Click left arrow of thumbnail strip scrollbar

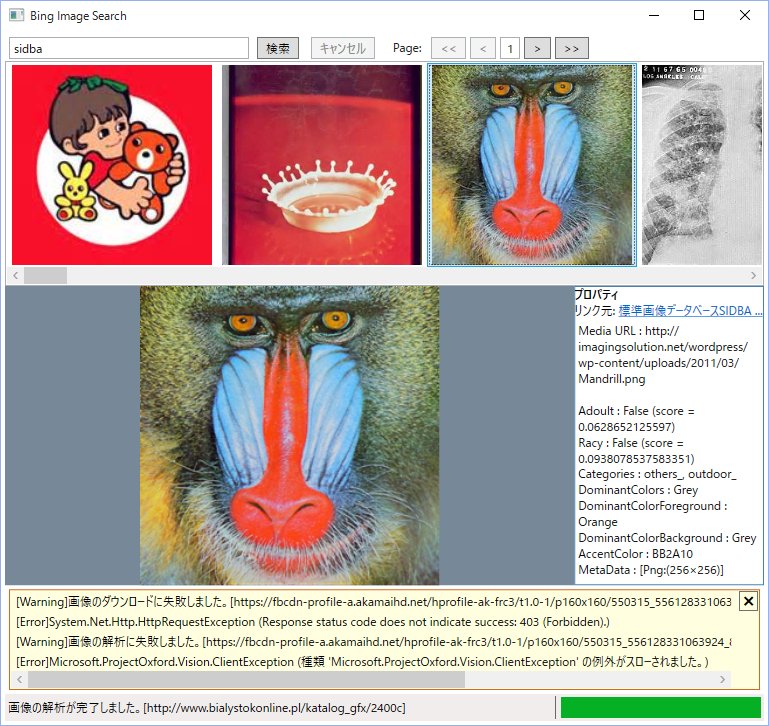(16, 275)
